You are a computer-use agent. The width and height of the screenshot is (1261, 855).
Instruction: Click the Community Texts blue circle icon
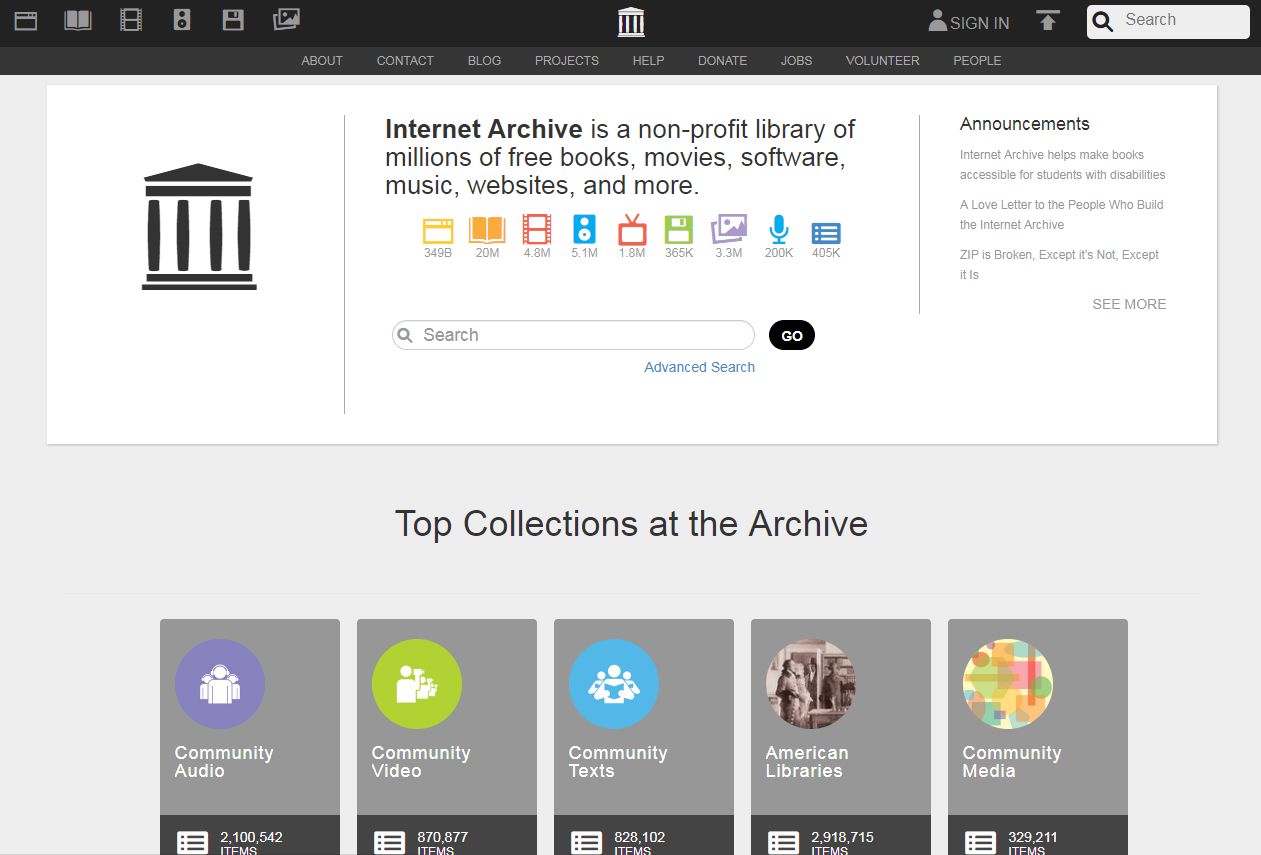coord(614,684)
